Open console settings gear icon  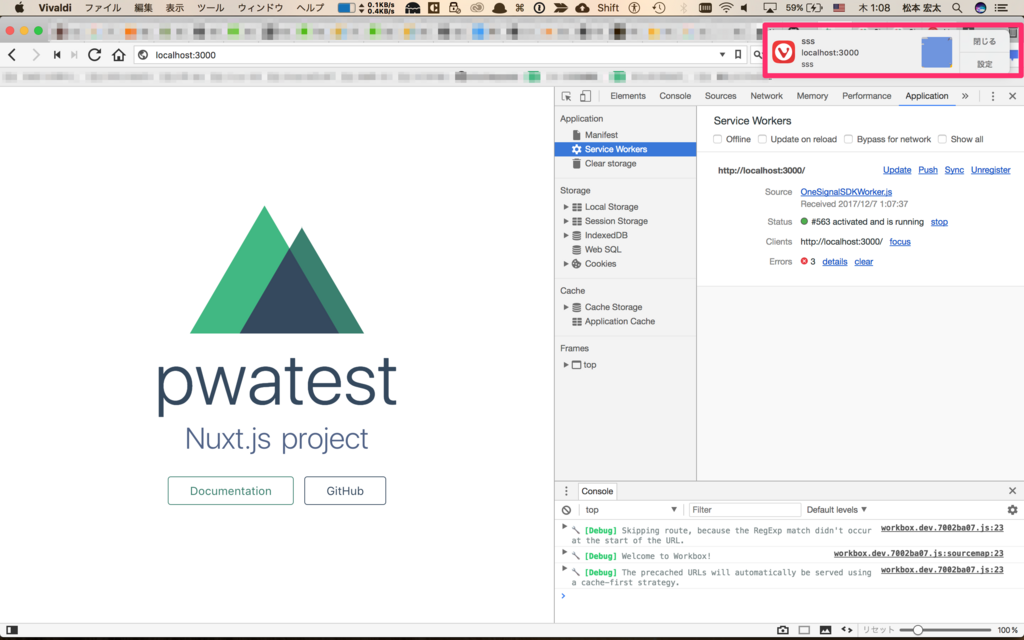[1012, 510]
